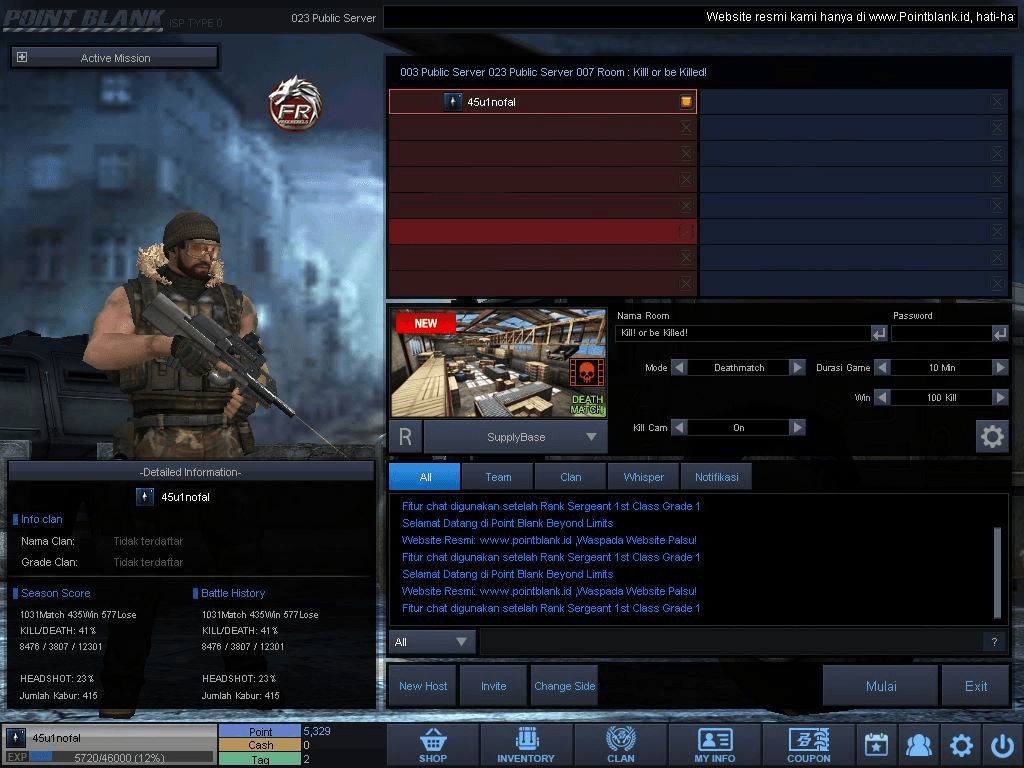
Task: Start the match with Mulai
Action: (x=880, y=686)
